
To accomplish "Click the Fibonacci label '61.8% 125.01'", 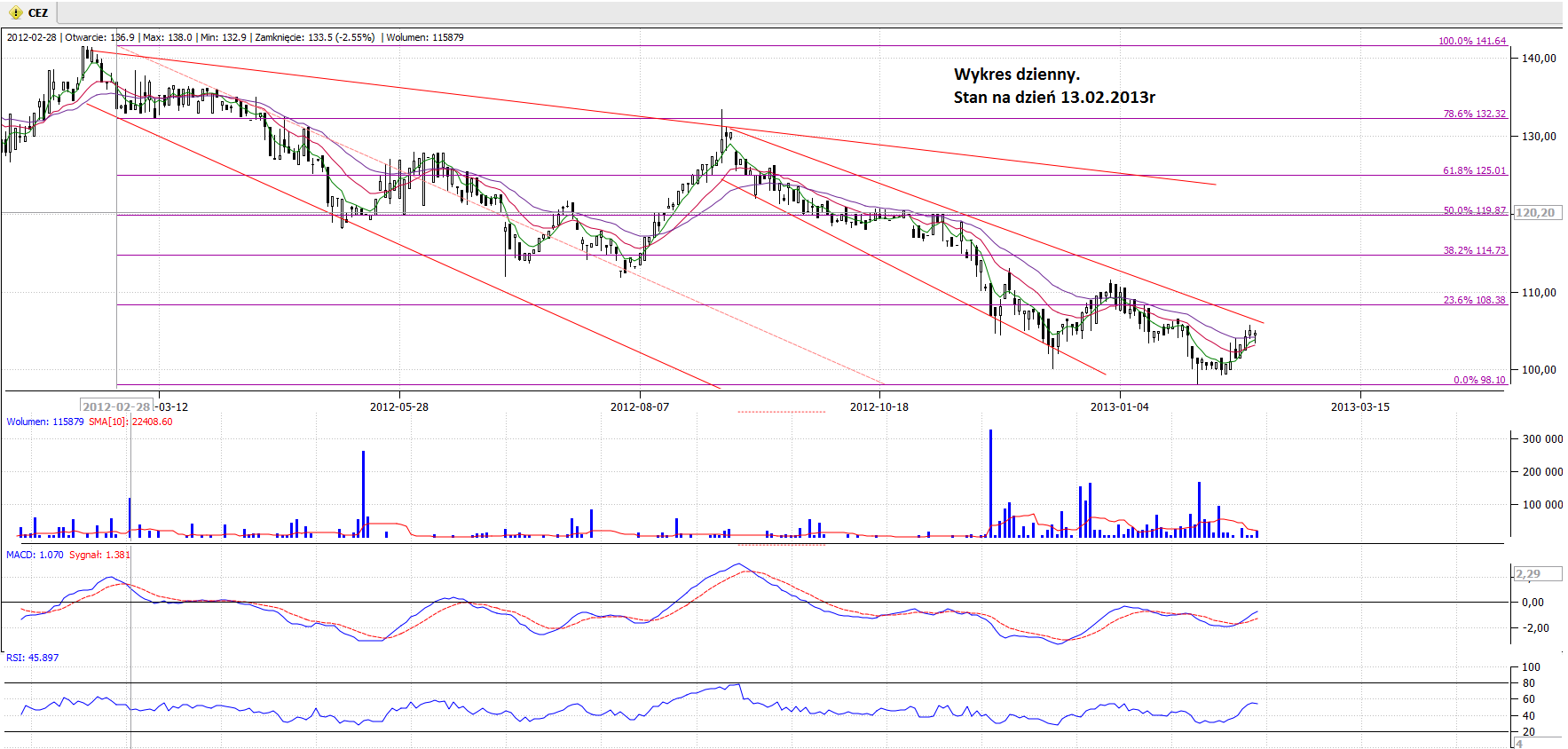I will coord(1474,170).
